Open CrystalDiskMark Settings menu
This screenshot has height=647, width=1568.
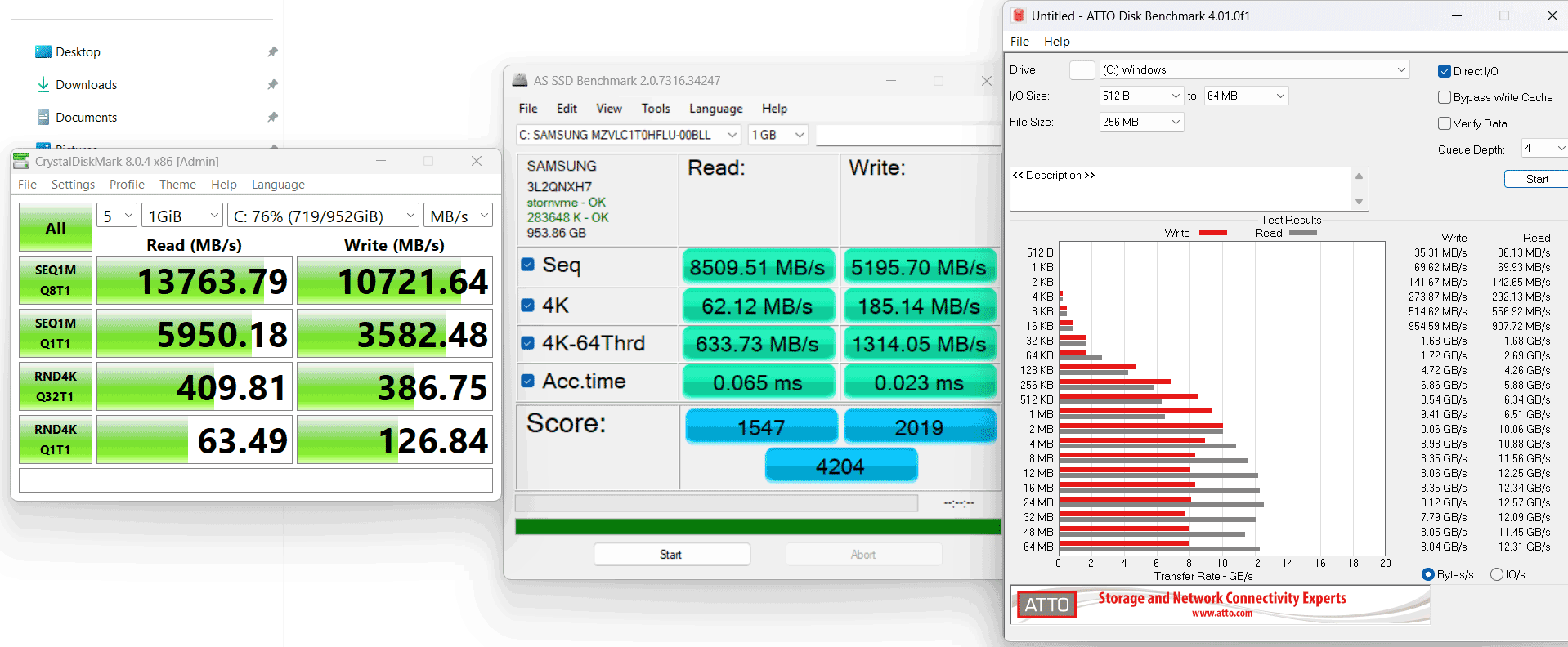[73, 185]
